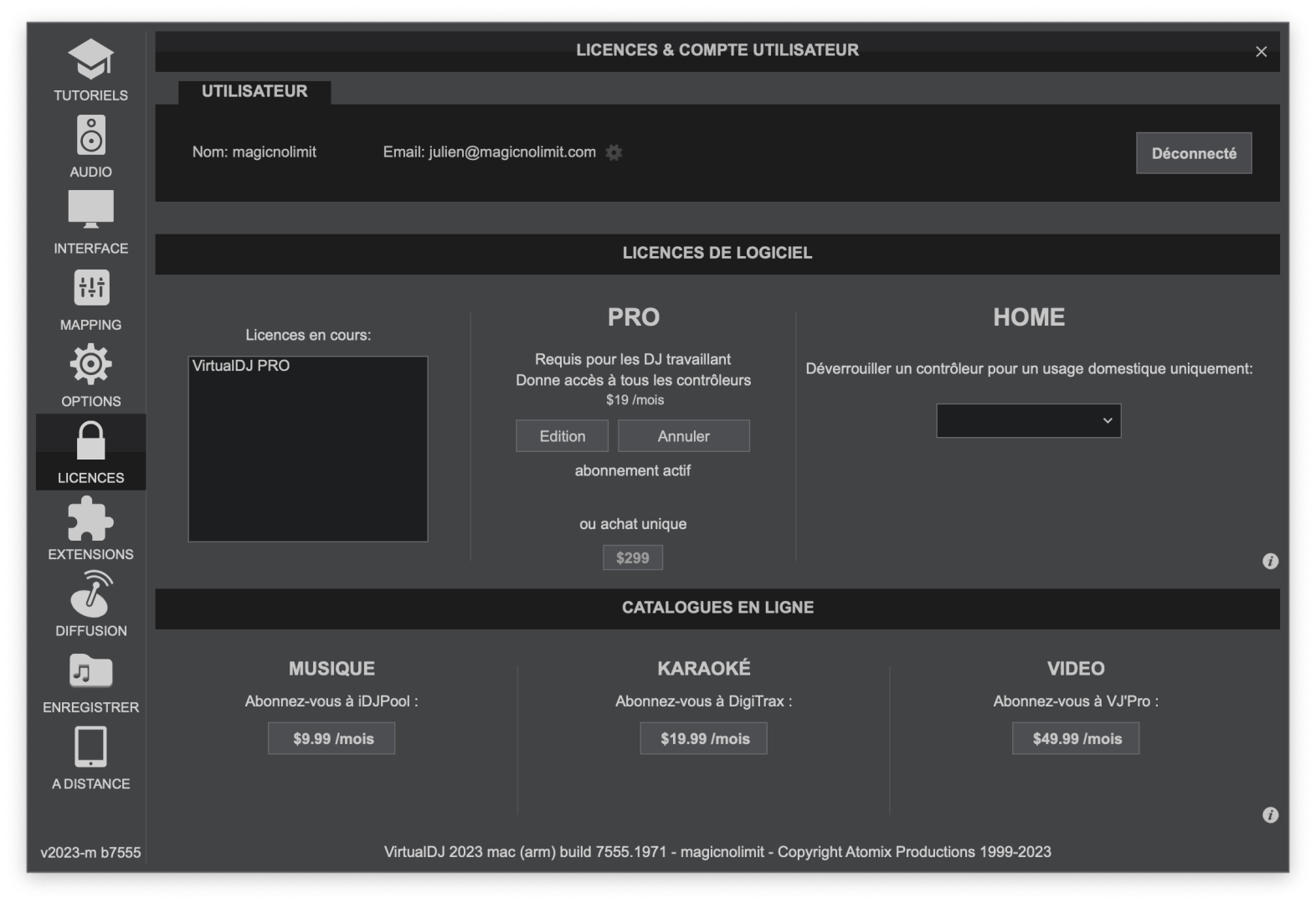1316x904 pixels.
Task: Click info icon in Licences de logiciel
Action: (1270, 562)
